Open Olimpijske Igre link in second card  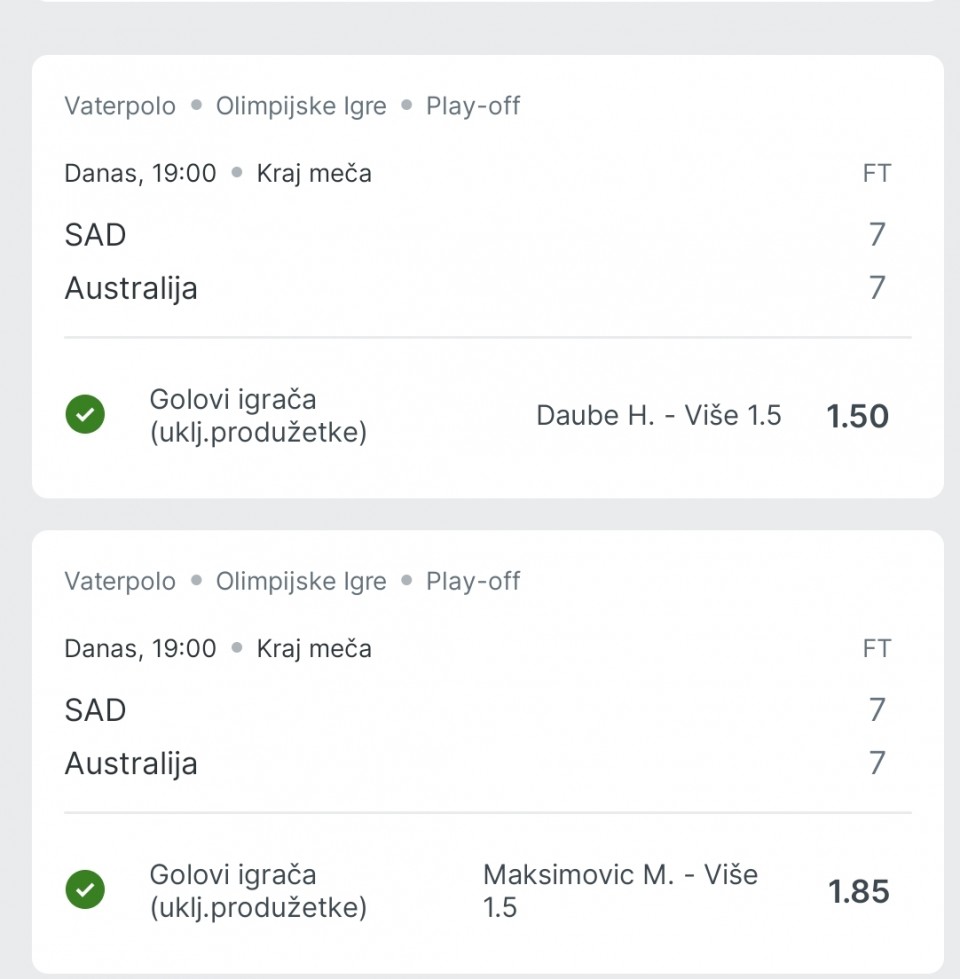coord(301,581)
